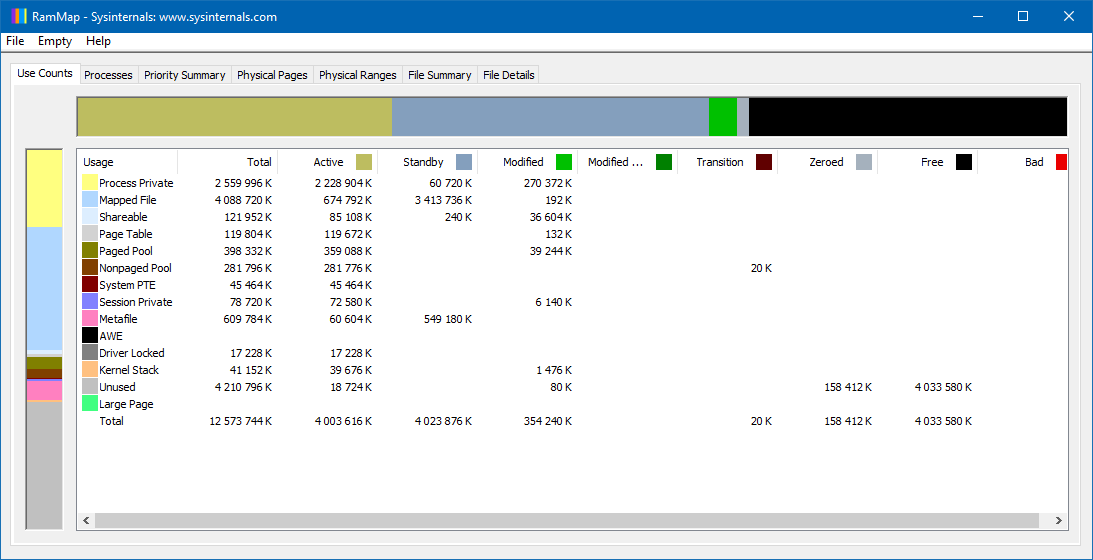Click the yellow Process Private color swatch
This screenshot has height=560, width=1093.
tap(89, 183)
